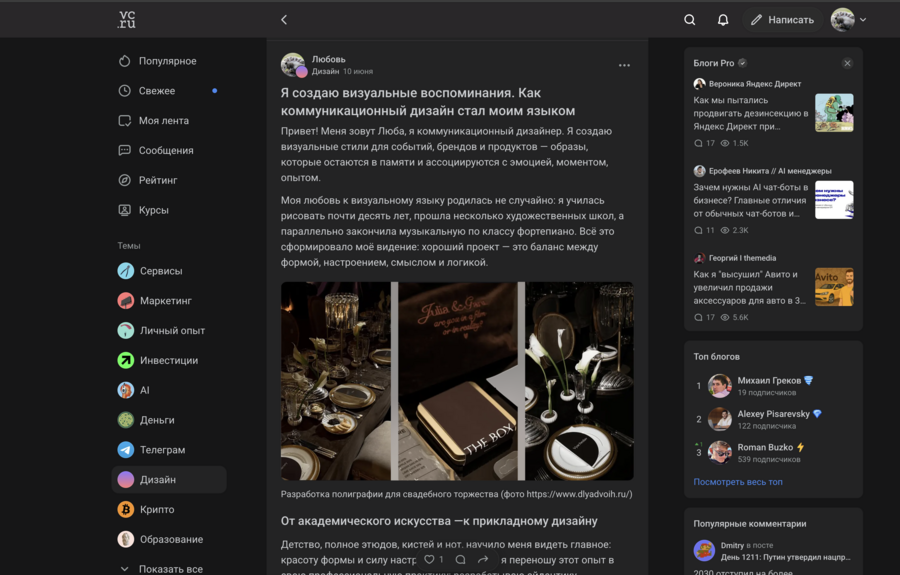The height and width of the screenshot is (575, 900).
Task: Click the 'Блоги Pro' widget title
Action: coord(713,63)
